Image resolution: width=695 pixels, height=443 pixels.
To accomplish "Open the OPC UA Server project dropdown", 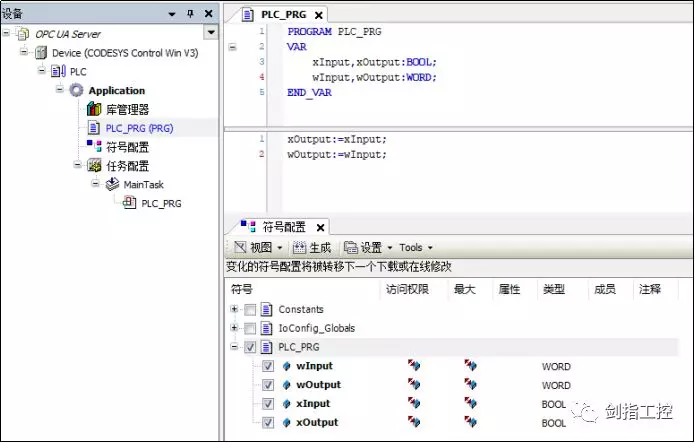I will point(210,33).
